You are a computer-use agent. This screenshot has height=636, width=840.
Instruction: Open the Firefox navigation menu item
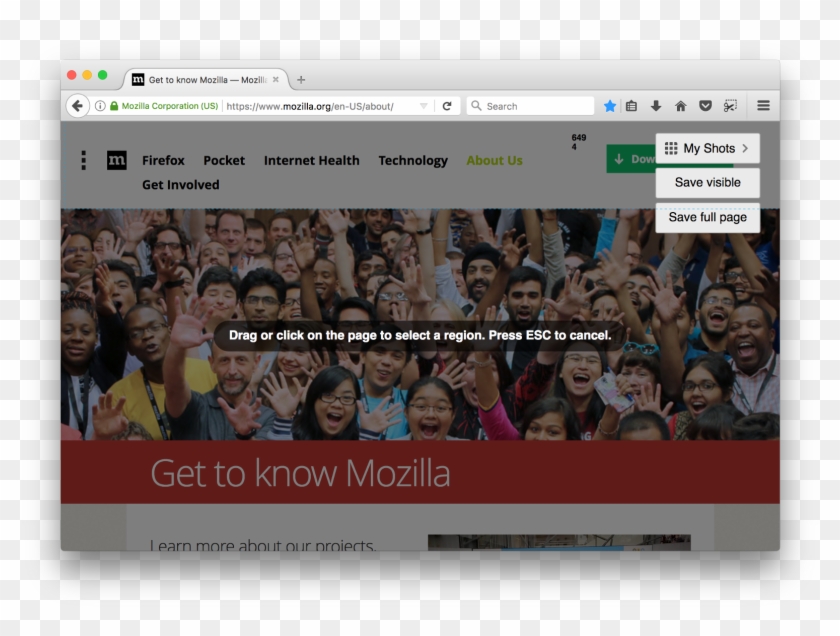click(x=163, y=160)
